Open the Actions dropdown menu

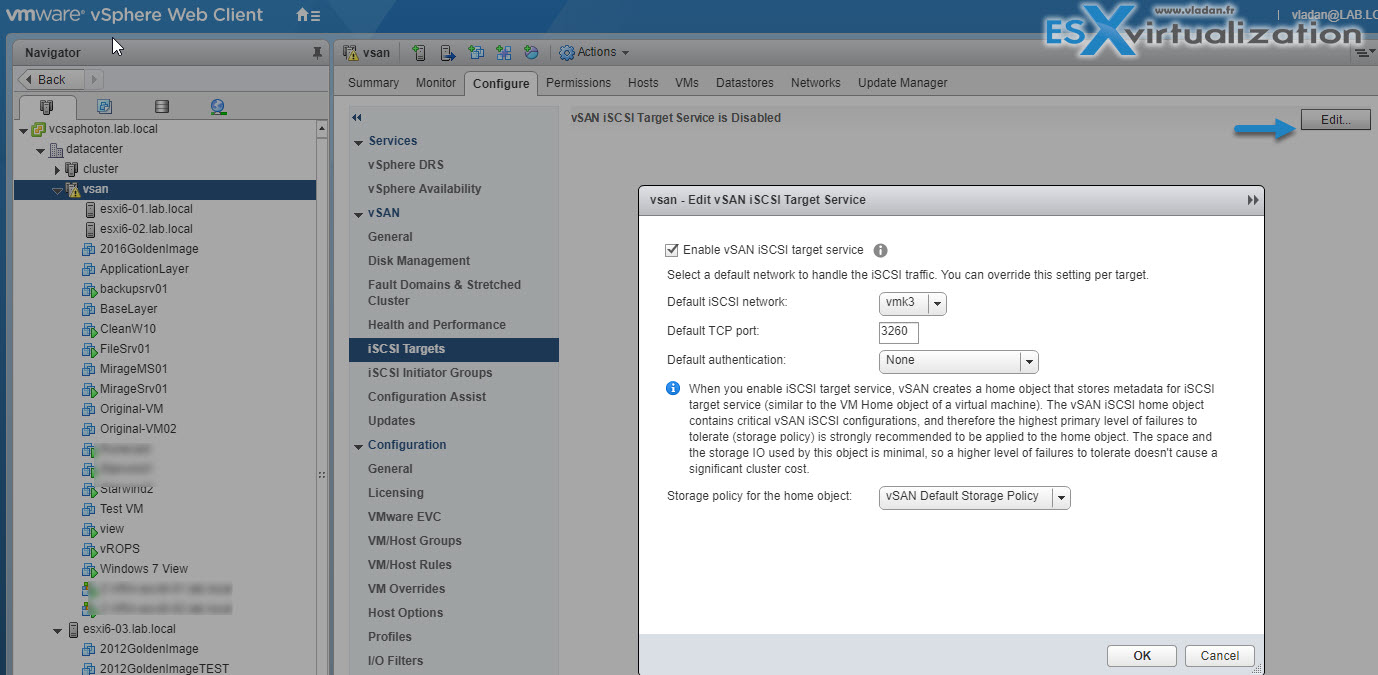pos(594,52)
